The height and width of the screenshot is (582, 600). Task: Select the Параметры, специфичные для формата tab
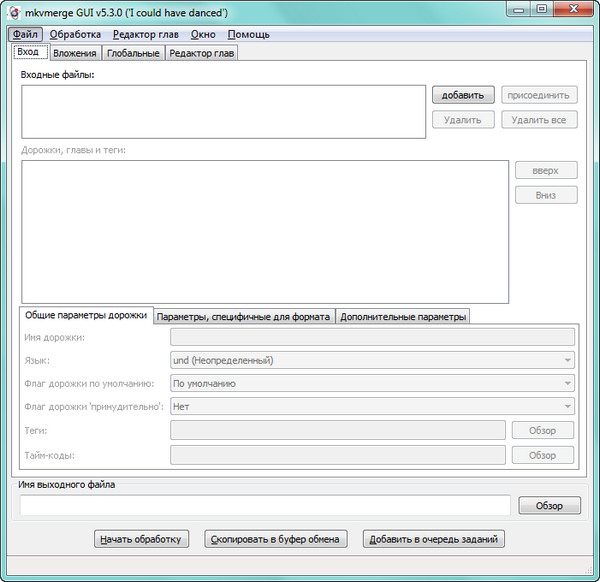tap(243, 316)
